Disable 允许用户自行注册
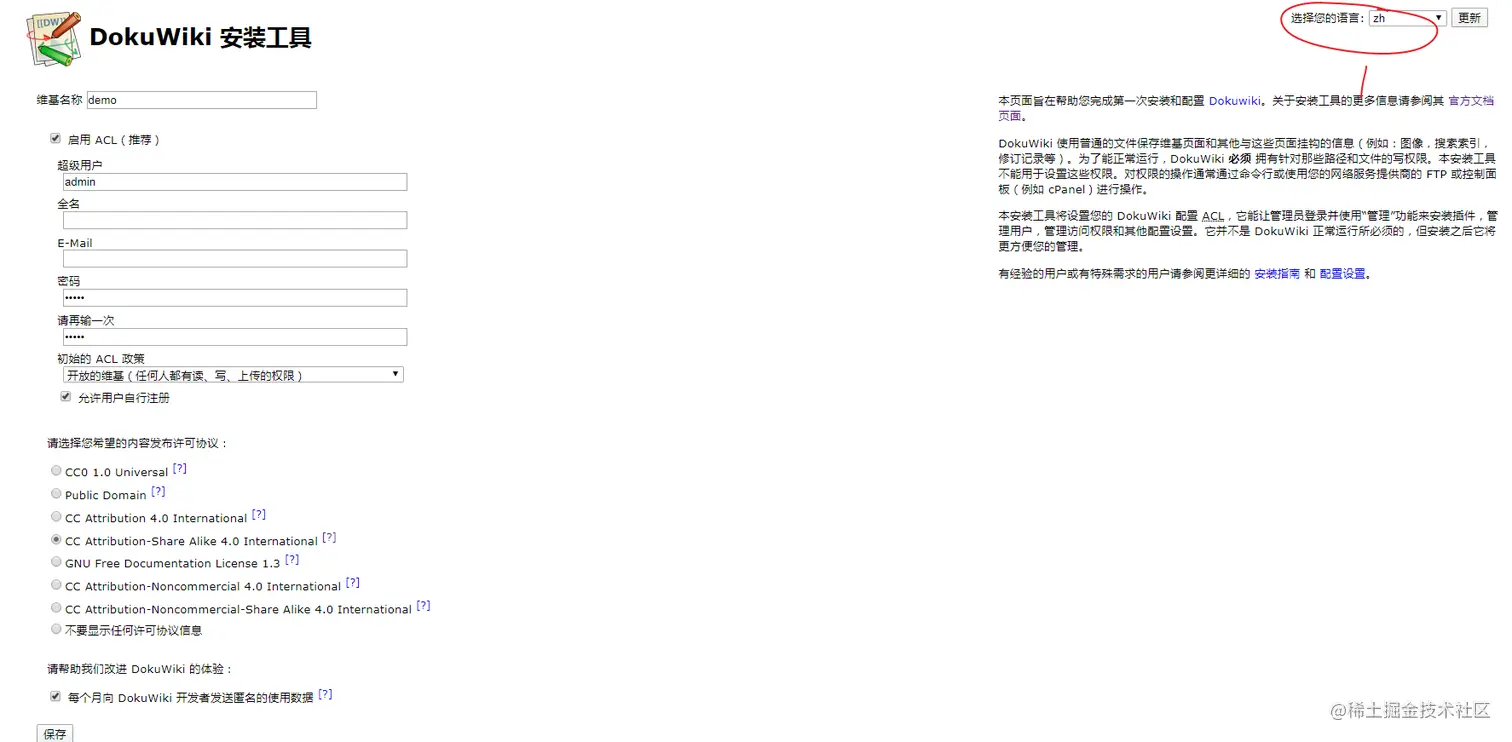1512x742 pixels. pos(65,396)
